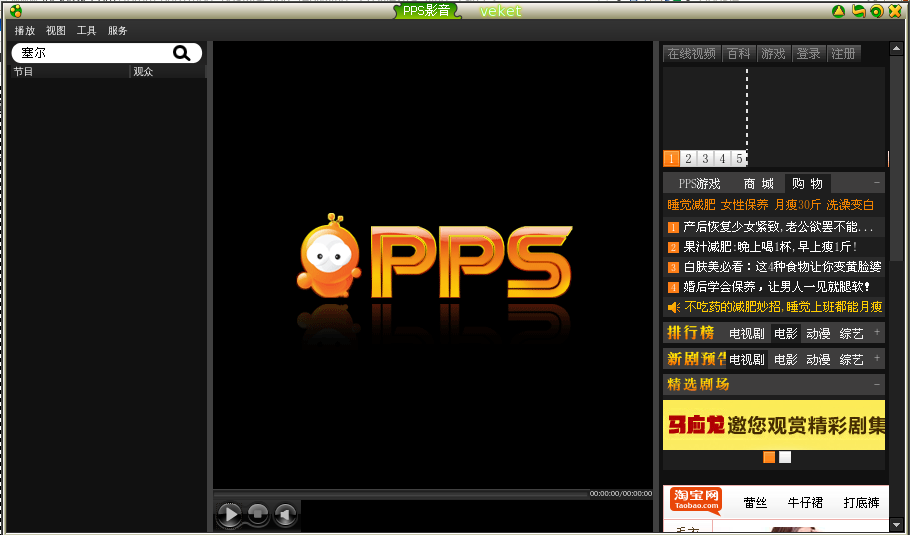Click the 蕾丝 link in Taobao ad

point(755,503)
